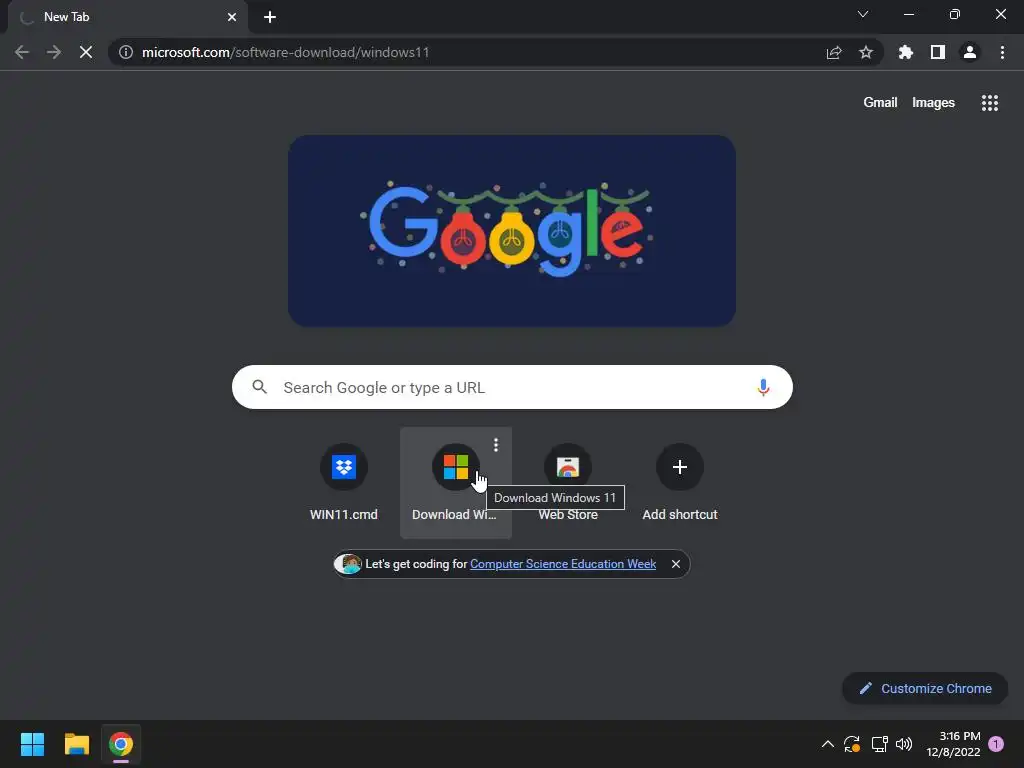The height and width of the screenshot is (768, 1024).
Task: Open the WIN11.cmd Dropbox shortcut
Action: pos(344,483)
